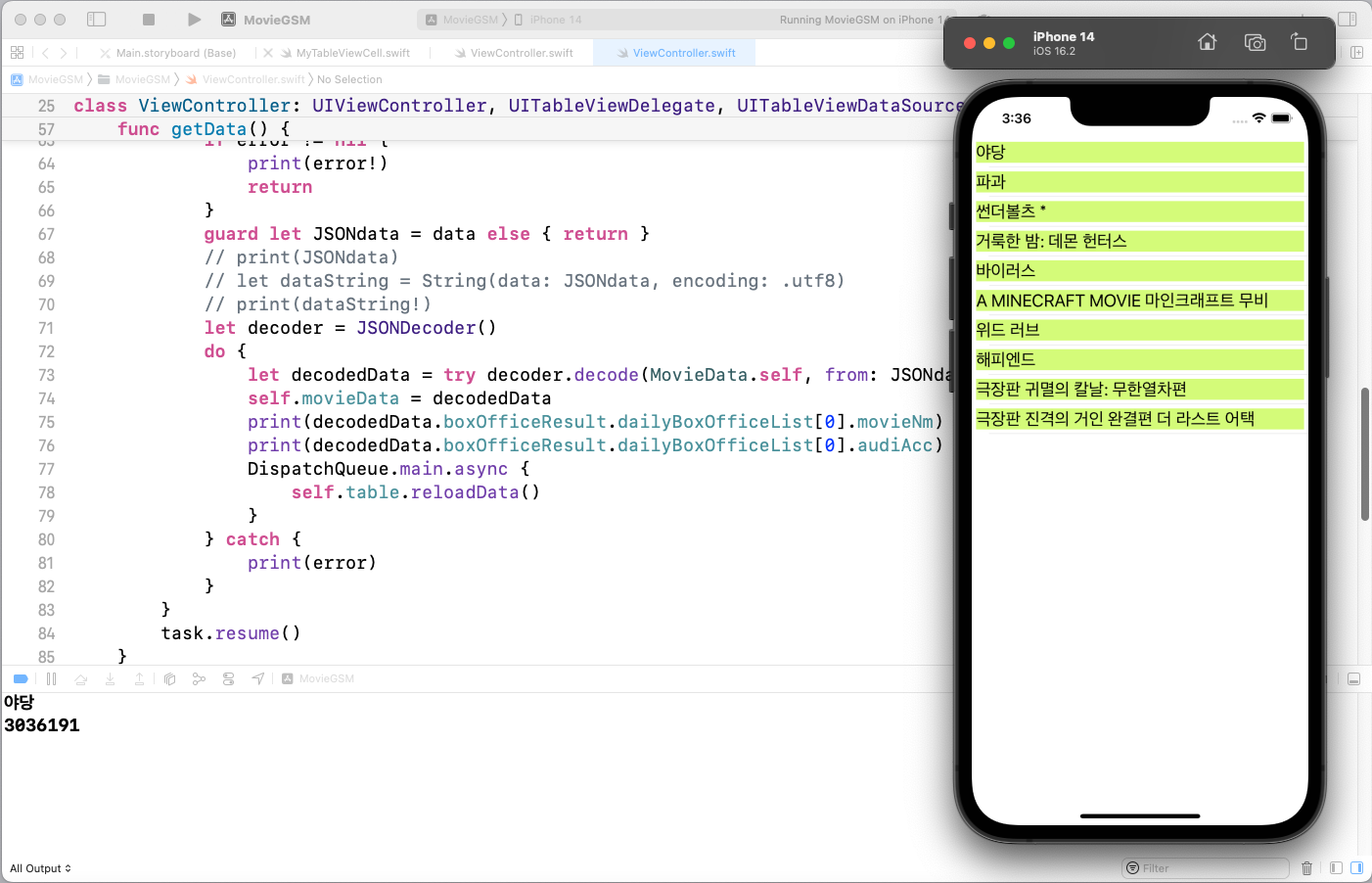Stop the running MovieGSM app
The height and width of the screenshot is (883, 1372).
tap(149, 20)
